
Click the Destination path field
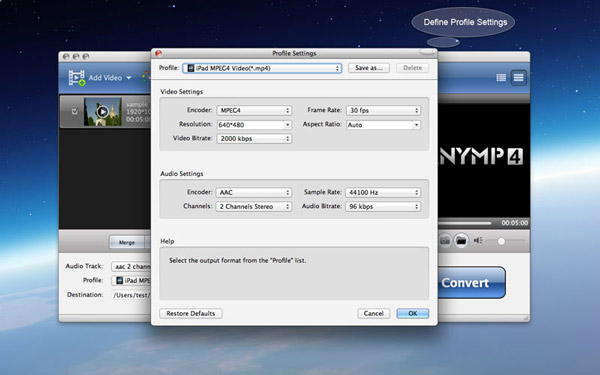point(131,295)
